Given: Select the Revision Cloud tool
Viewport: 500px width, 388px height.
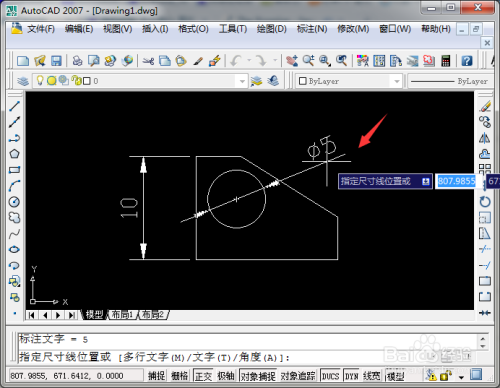Looking at the screenshot, I should pyautogui.click(x=14, y=218).
